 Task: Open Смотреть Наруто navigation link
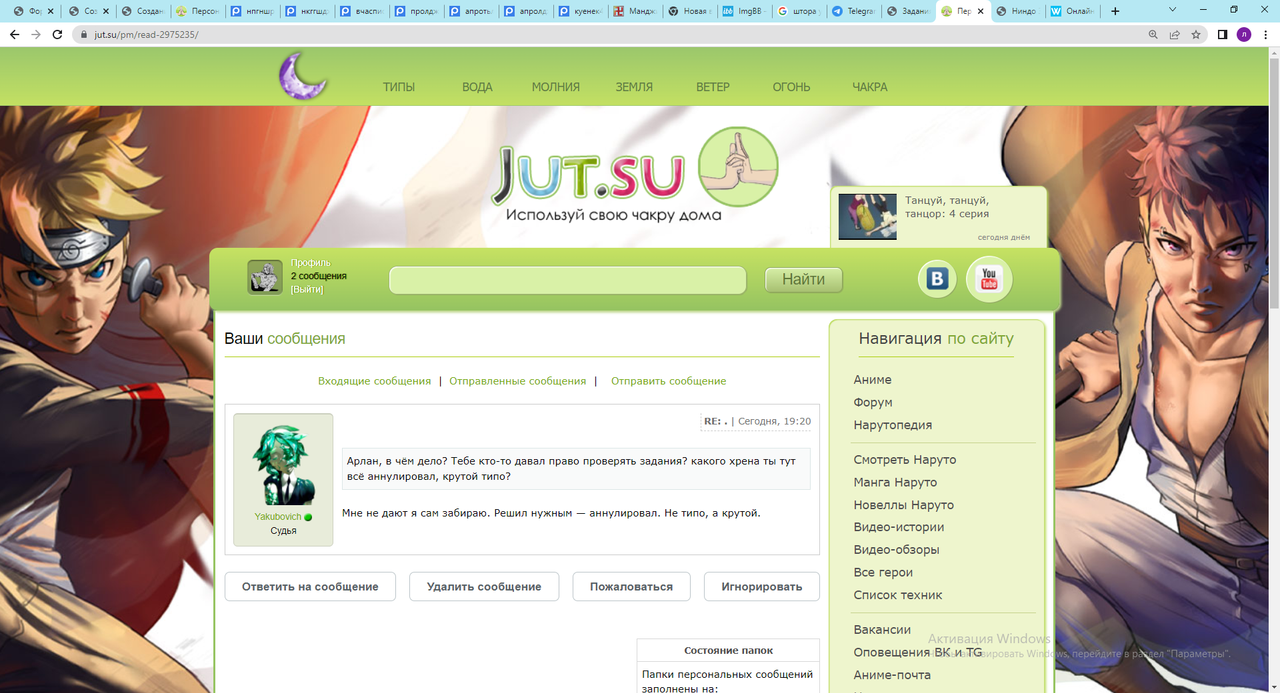pyautogui.click(x=905, y=460)
